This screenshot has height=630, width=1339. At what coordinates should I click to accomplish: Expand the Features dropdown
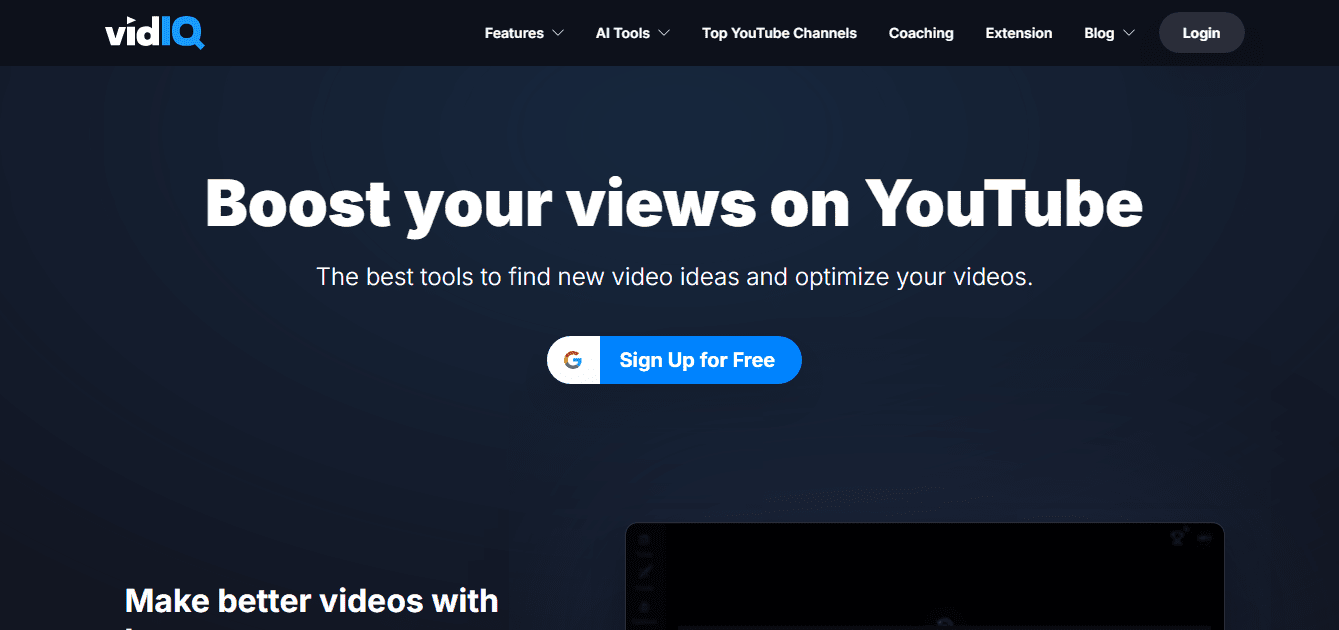(560, 32)
